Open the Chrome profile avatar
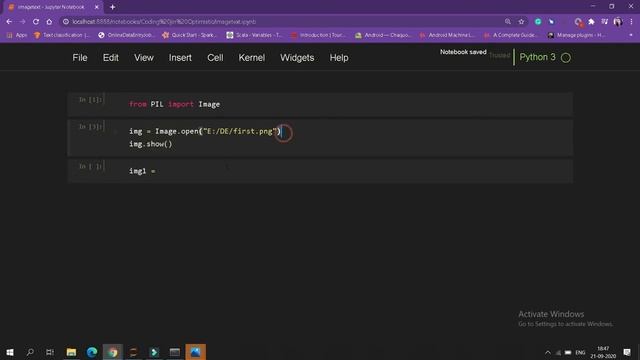Image resolution: width=640 pixels, height=360 pixels. click(618, 22)
